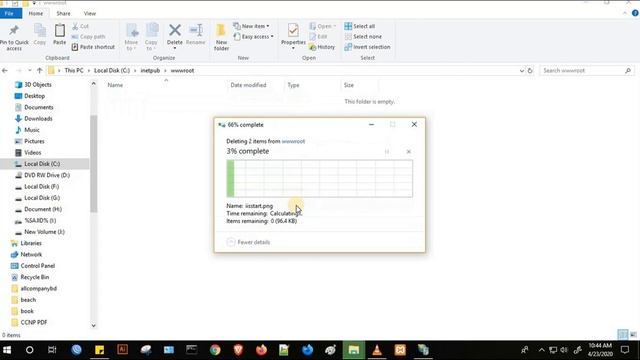The height and width of the screenshot is (360, 640).
Task: Switch to large icons view
Action: point(633,335)
